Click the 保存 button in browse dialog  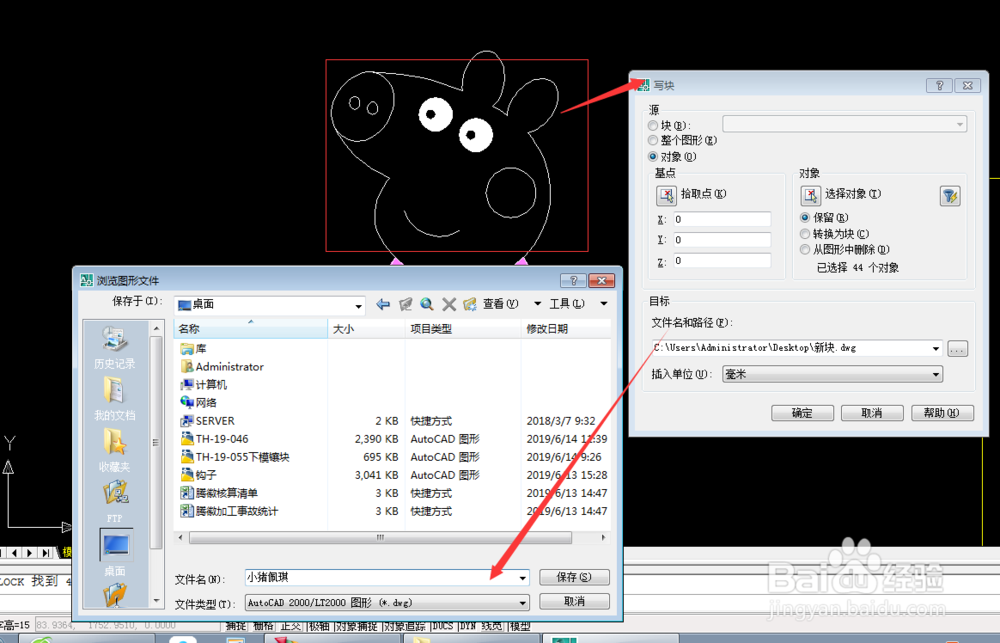[574, 577]
